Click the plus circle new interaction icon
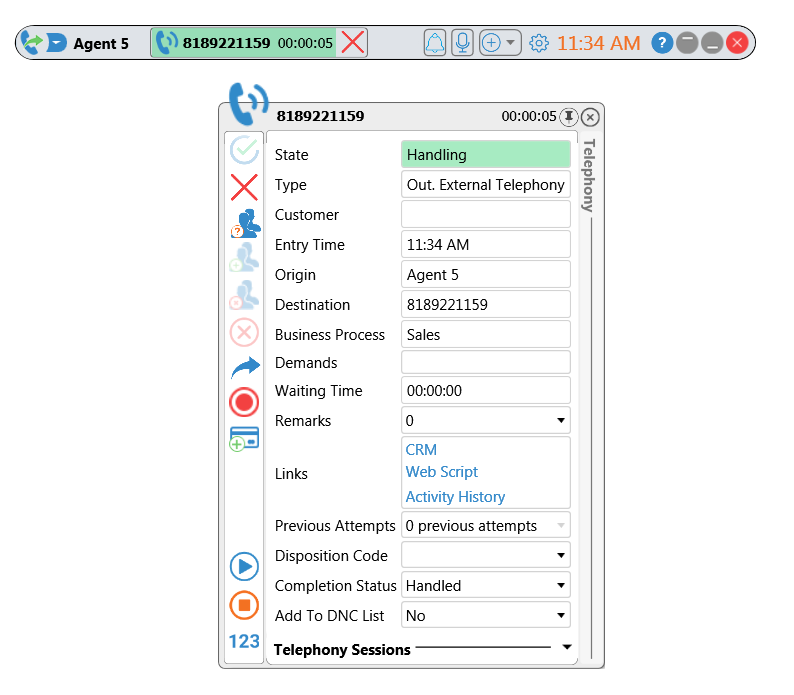This screenshot has width=794, height=695. click(491, 43)
